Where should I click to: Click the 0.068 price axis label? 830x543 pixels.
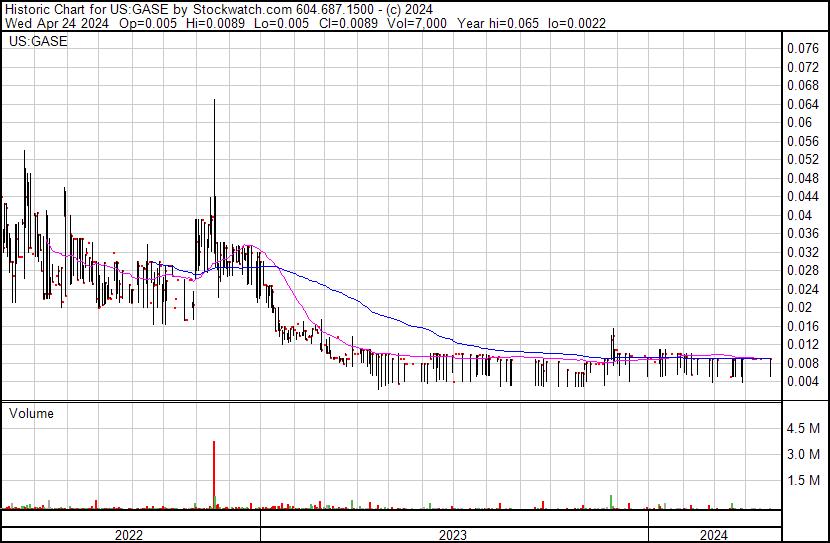tap(803, 85)
